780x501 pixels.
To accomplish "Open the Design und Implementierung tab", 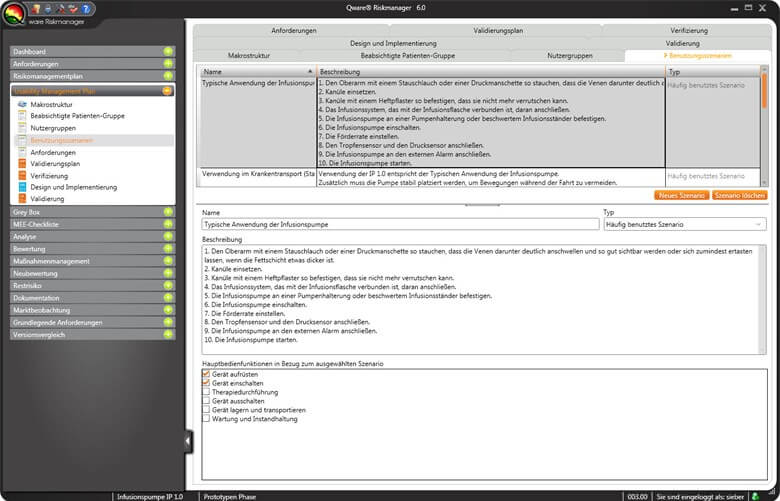I will 393,43.
